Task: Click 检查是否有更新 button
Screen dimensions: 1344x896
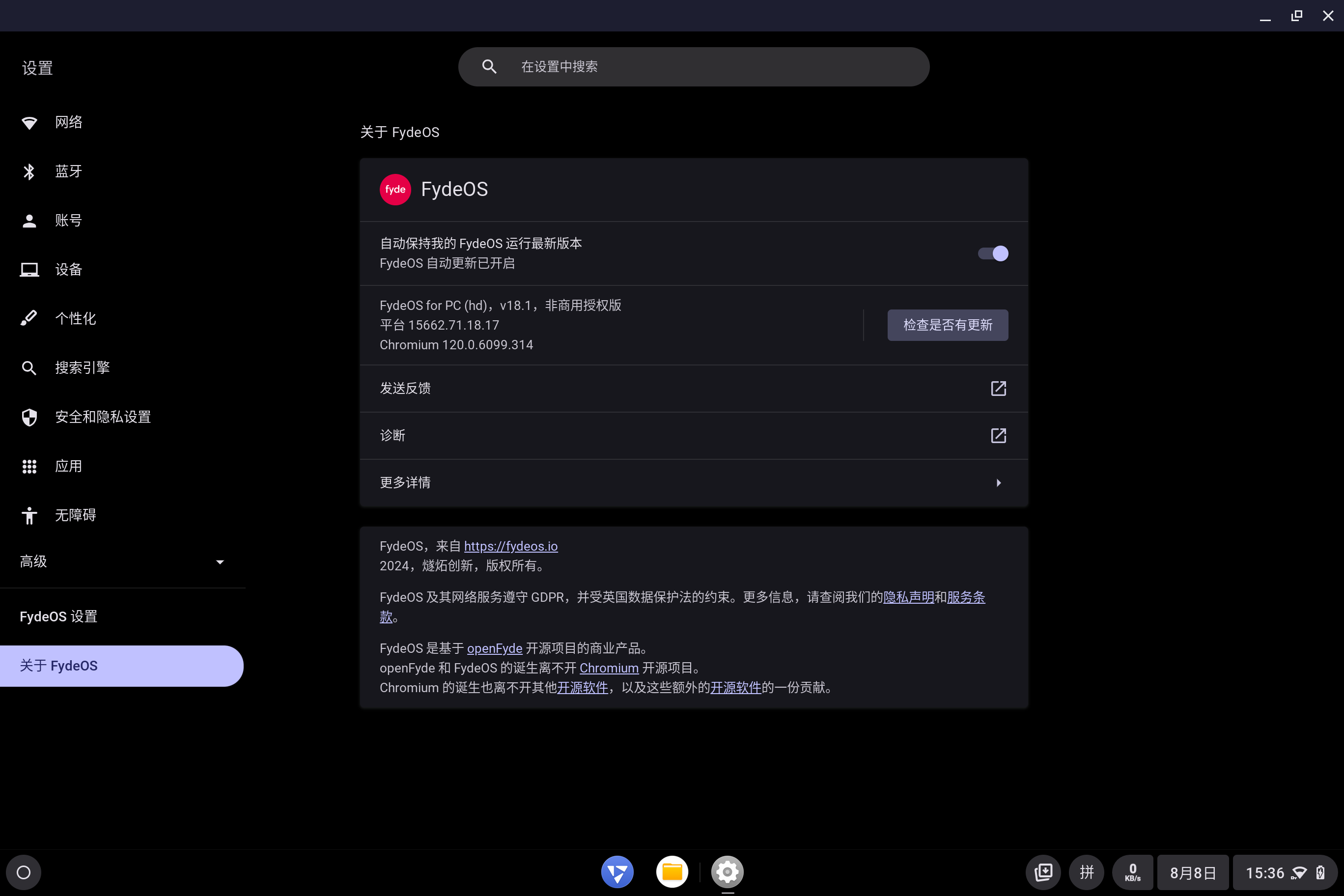Action: (947, 325)
